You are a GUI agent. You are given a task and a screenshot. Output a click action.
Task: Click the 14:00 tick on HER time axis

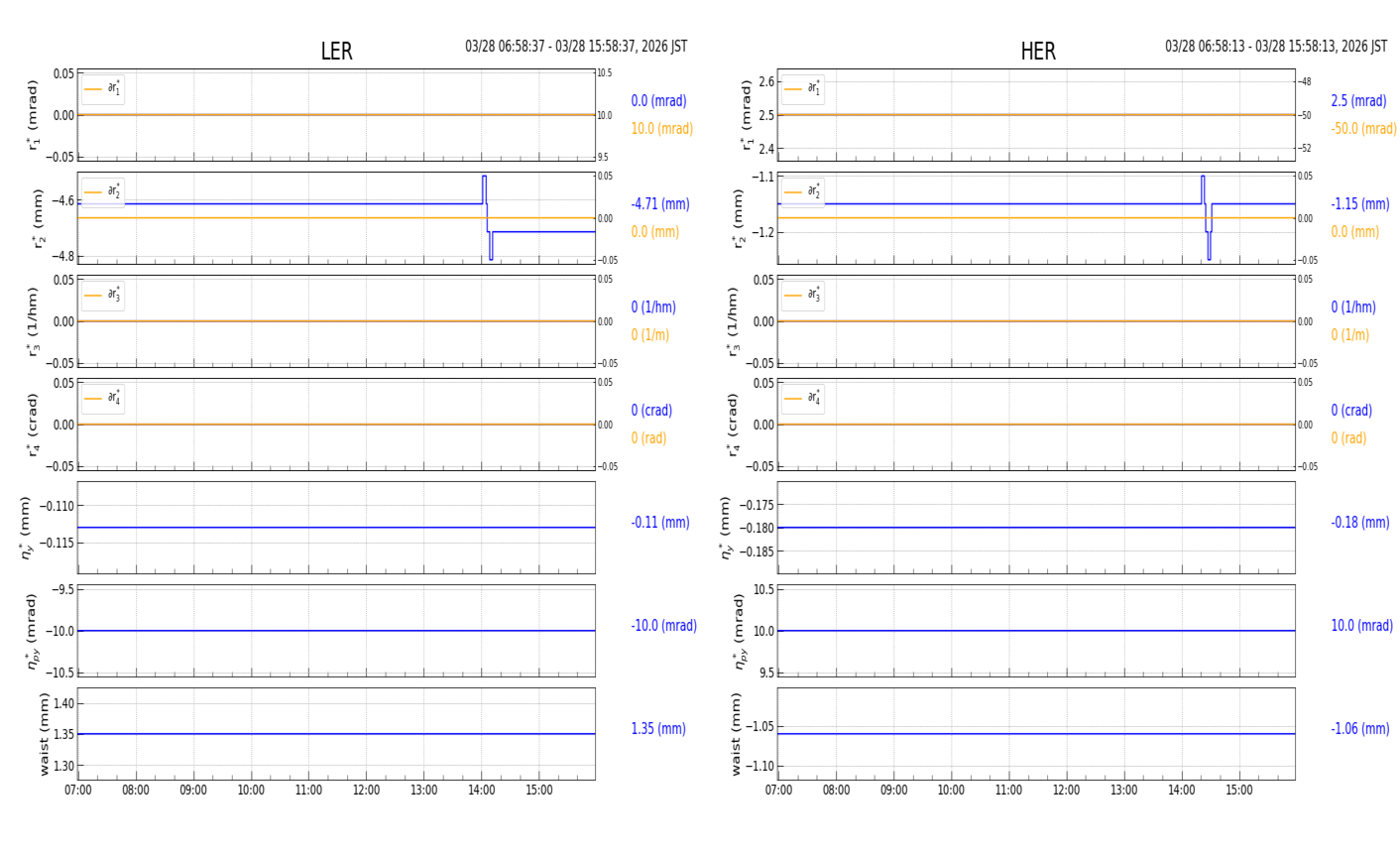(1181, 791)
